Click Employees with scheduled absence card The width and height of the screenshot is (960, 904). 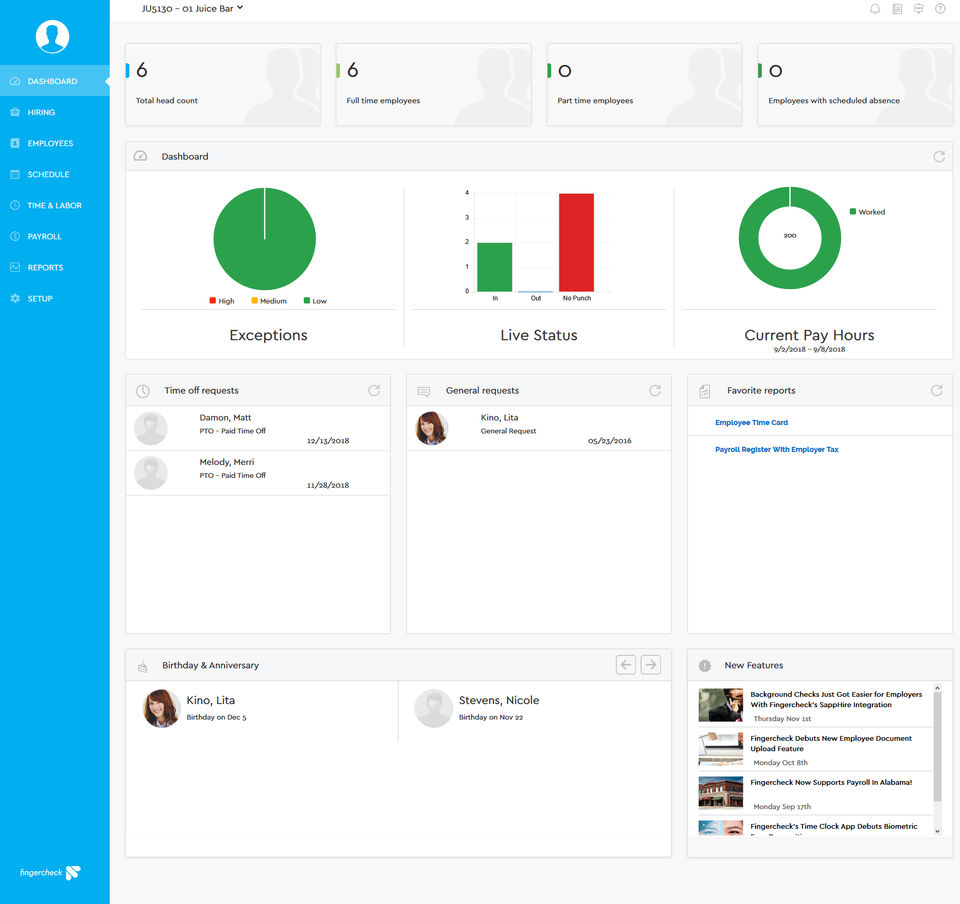(855, 84)
